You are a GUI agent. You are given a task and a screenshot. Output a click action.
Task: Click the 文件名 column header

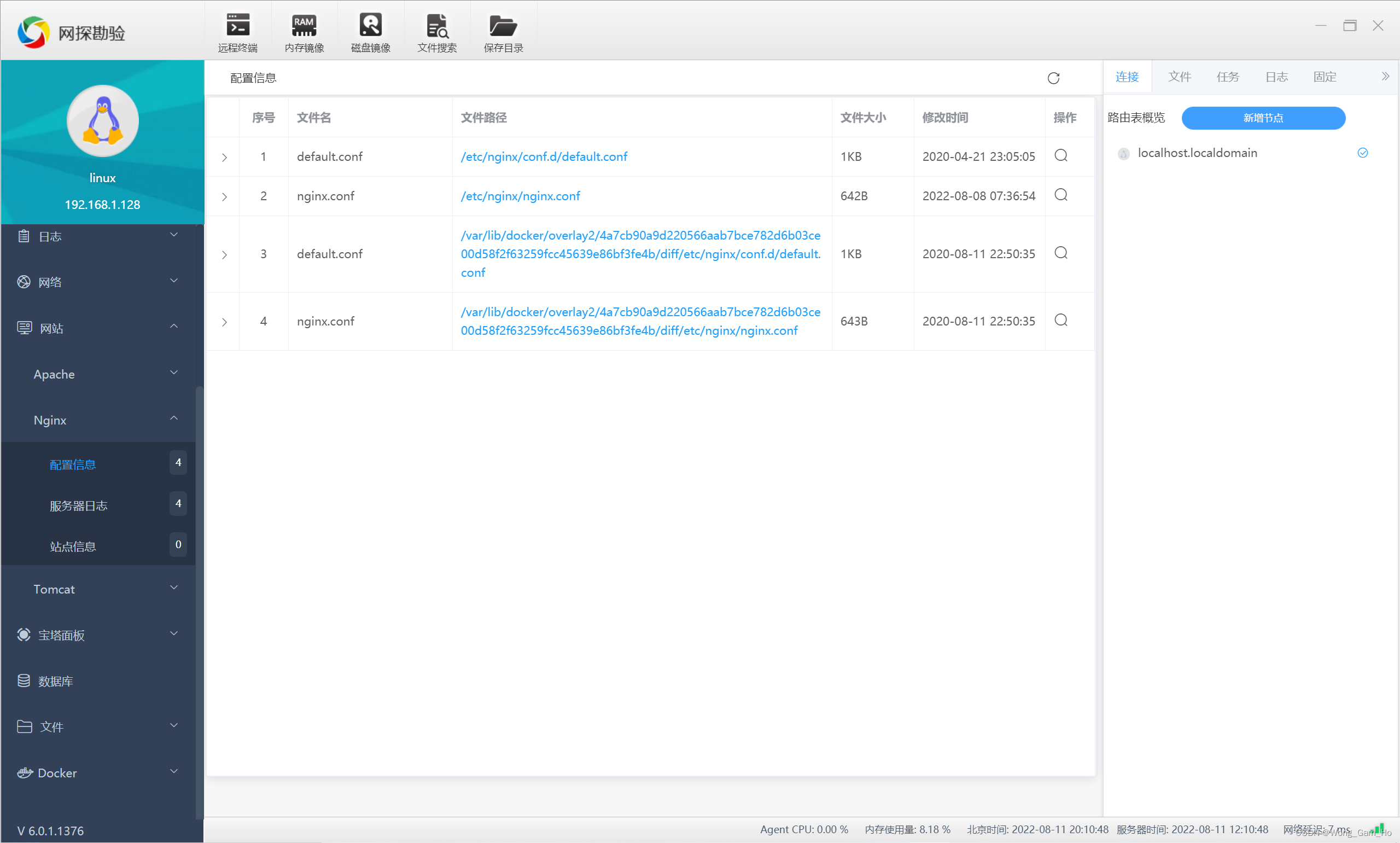click(313, 118)
